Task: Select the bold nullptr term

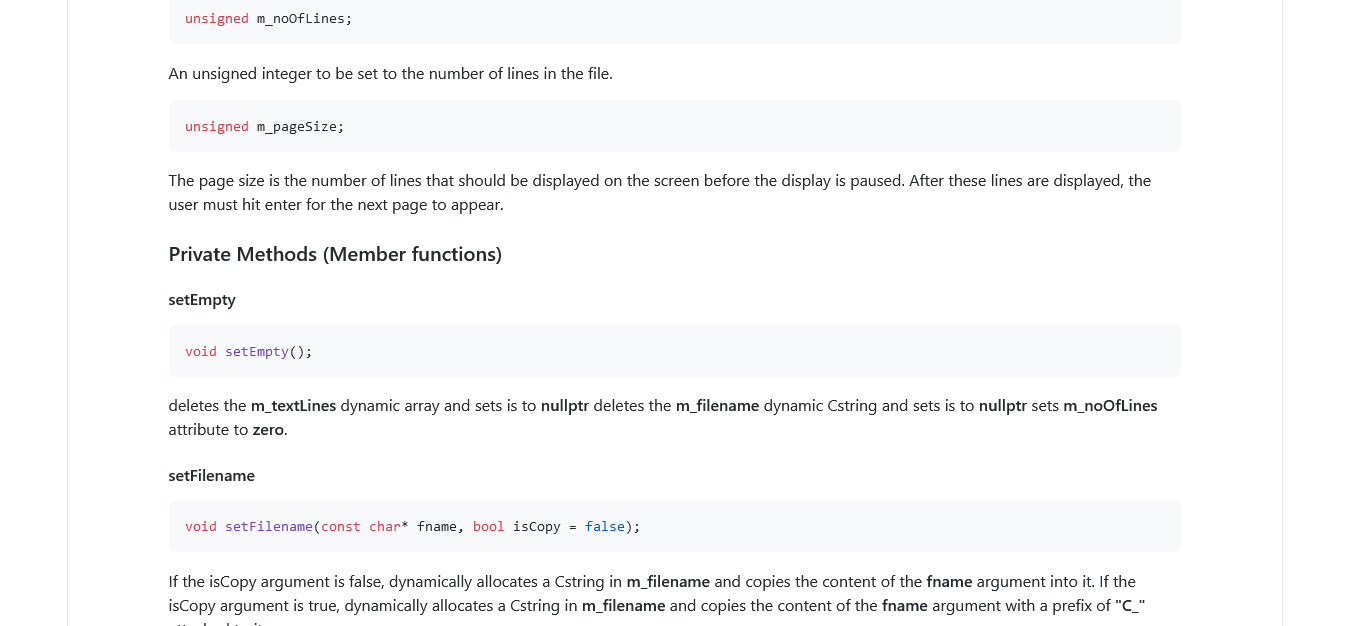Action: point(562,405)
